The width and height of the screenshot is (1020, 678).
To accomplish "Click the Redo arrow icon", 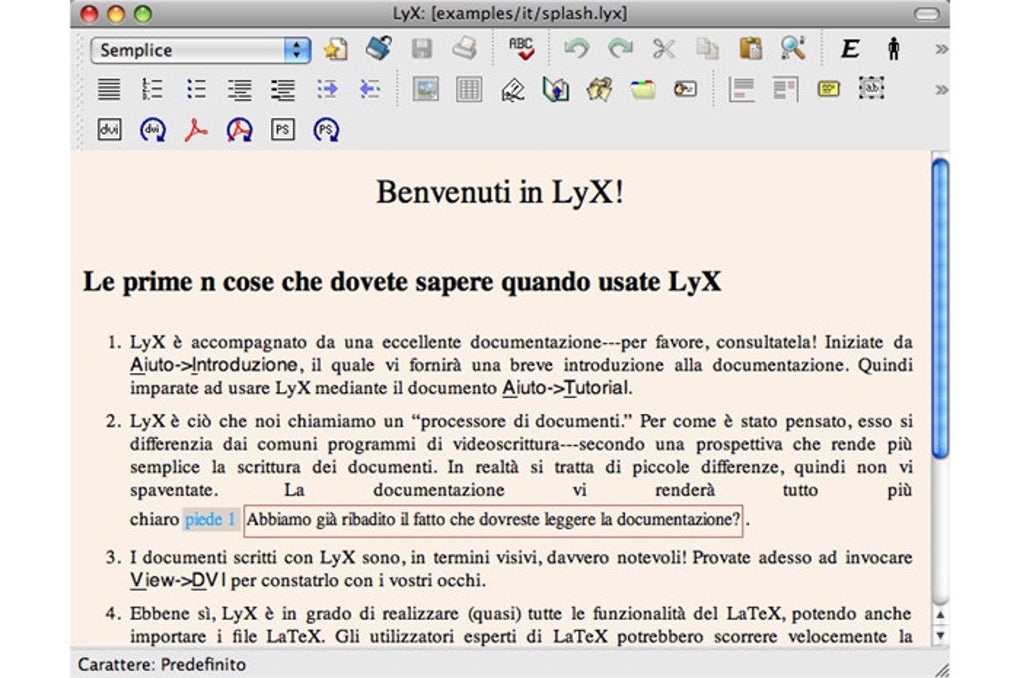I will pos(620,49).
